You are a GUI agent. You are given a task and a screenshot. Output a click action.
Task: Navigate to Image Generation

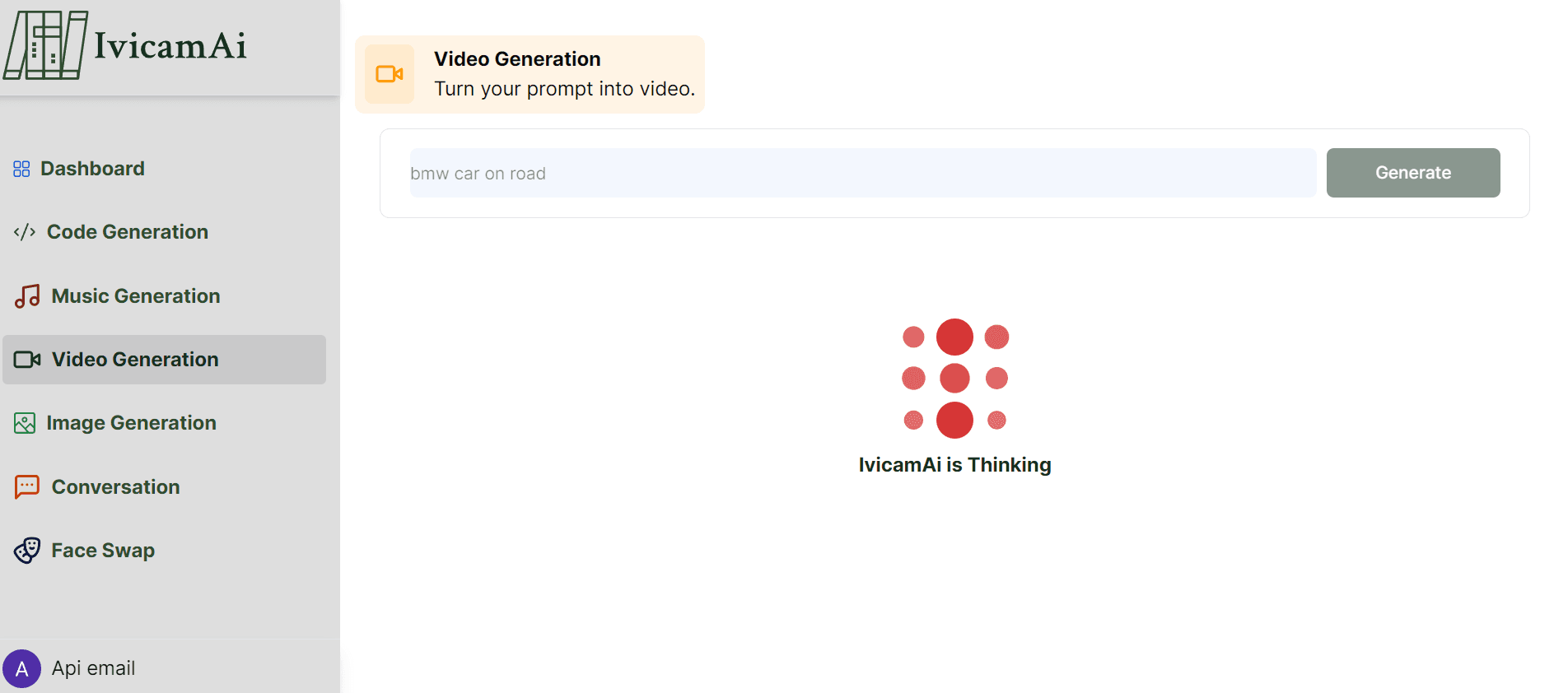[132, 423]
